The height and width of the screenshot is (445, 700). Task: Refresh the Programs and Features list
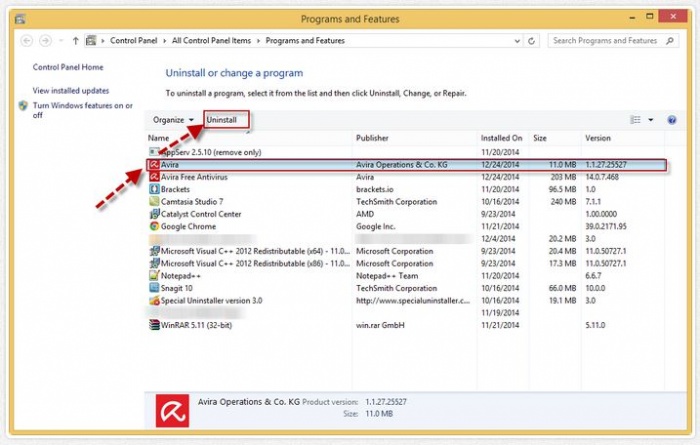[x=531, y=41]
